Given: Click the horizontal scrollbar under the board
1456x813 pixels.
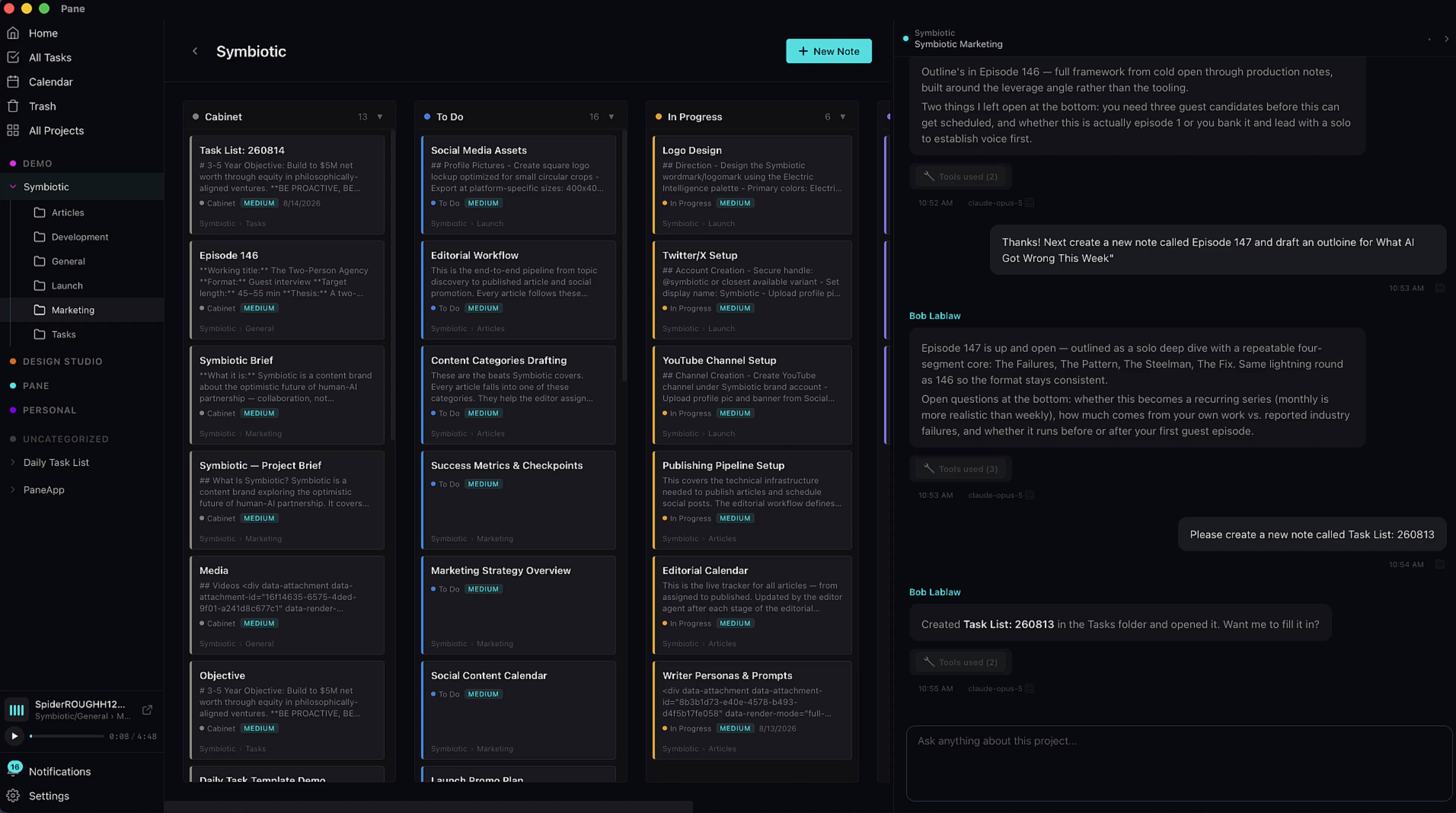Looking at the screenshot, I should click(428, 807).
